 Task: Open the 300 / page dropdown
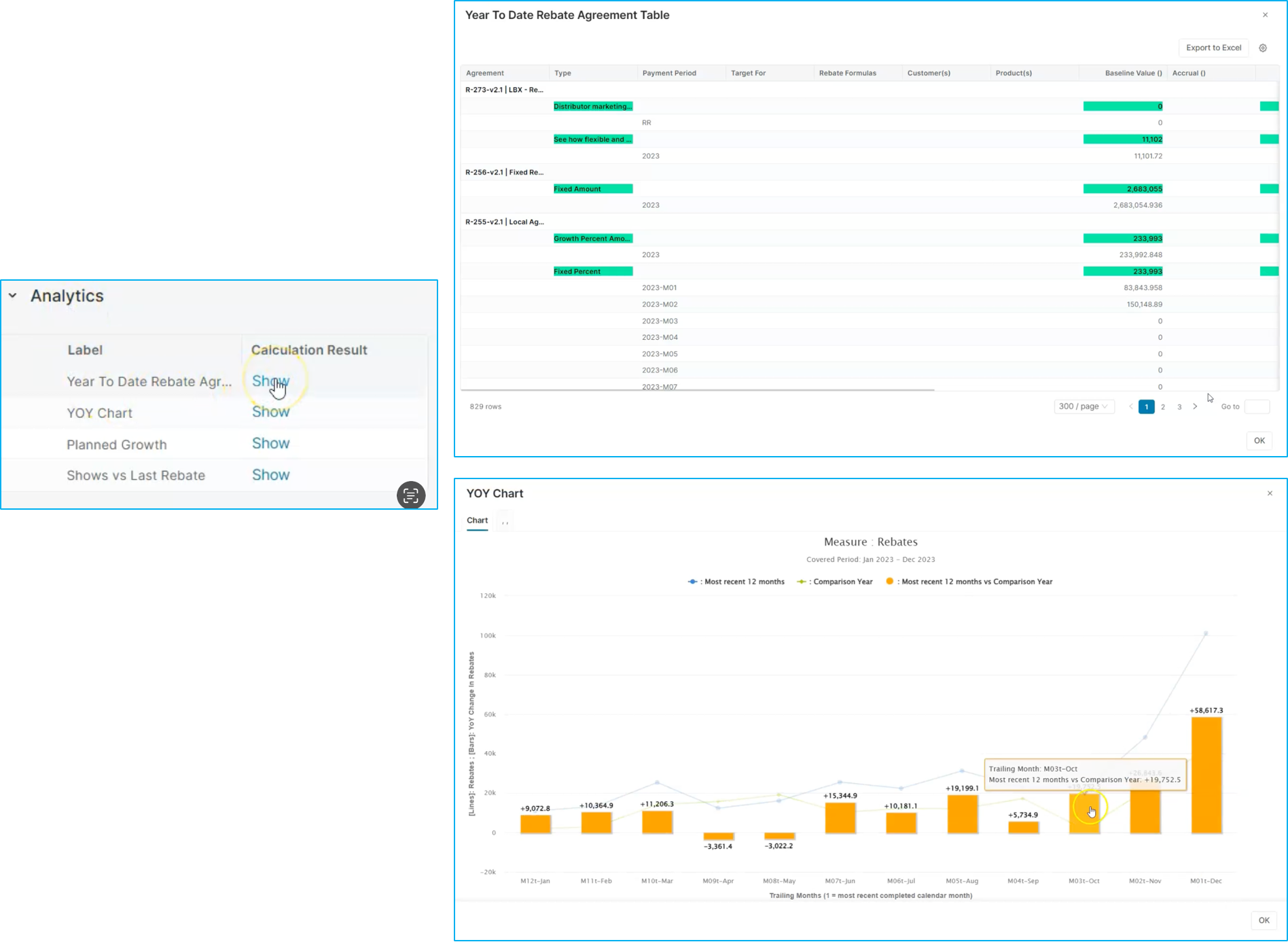1084,406
